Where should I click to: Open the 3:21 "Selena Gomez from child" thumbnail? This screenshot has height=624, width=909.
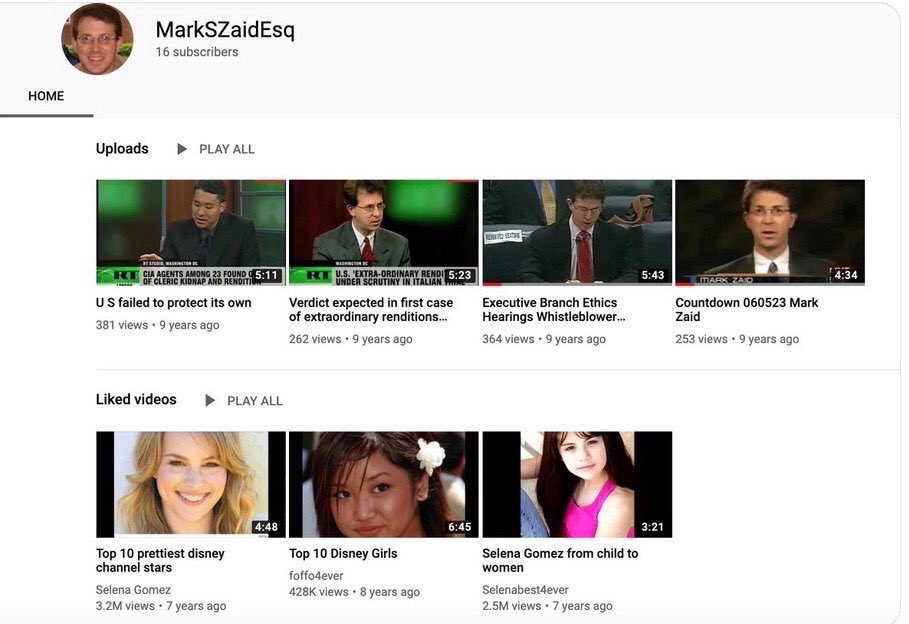click(576, 484)
